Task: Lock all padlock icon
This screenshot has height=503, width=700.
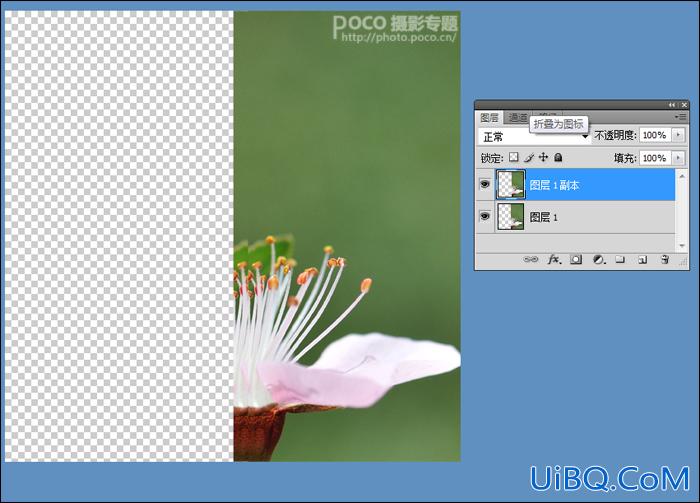Action: 558,157
